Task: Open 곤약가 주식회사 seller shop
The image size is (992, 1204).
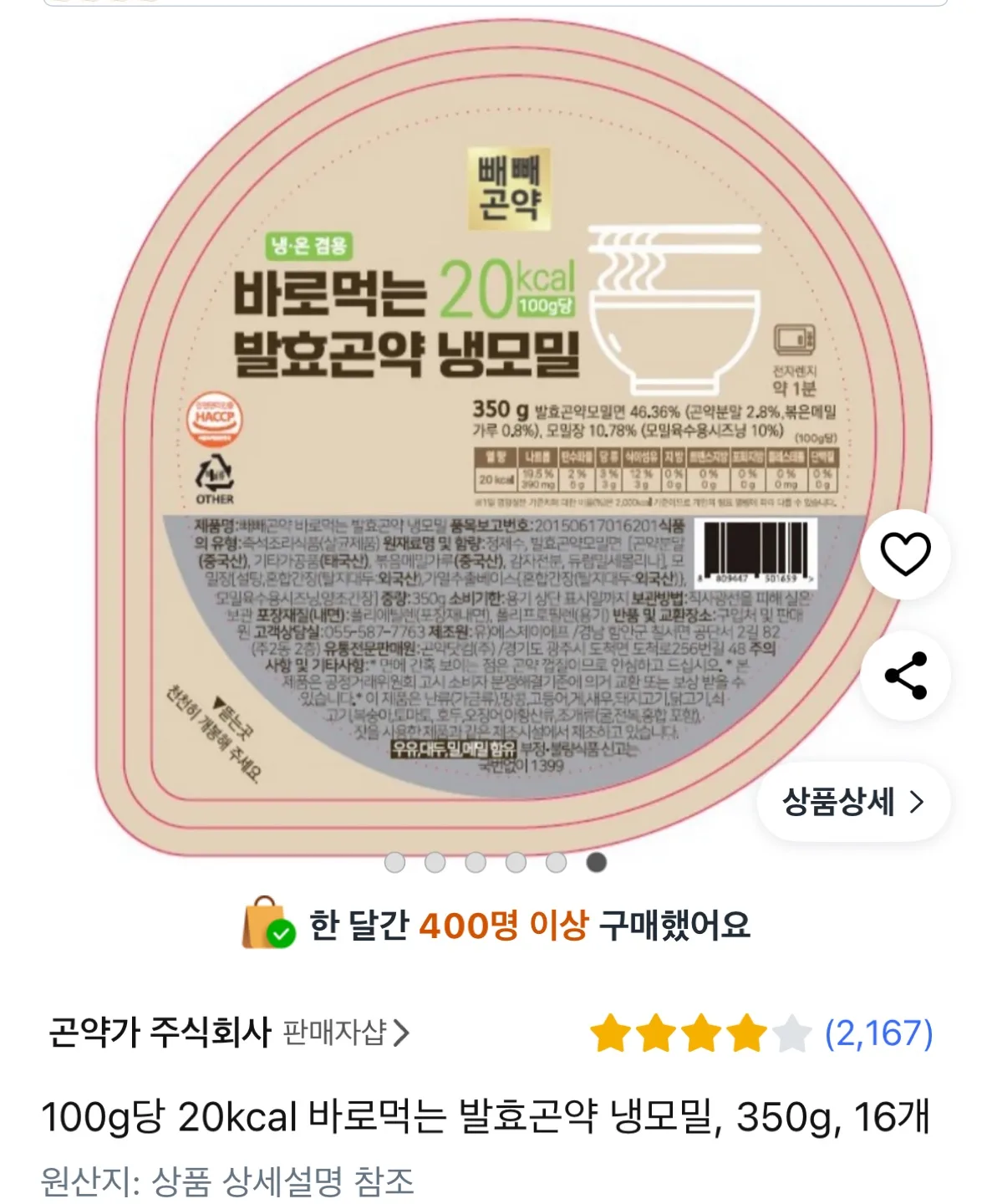Action: [160, 1033]
